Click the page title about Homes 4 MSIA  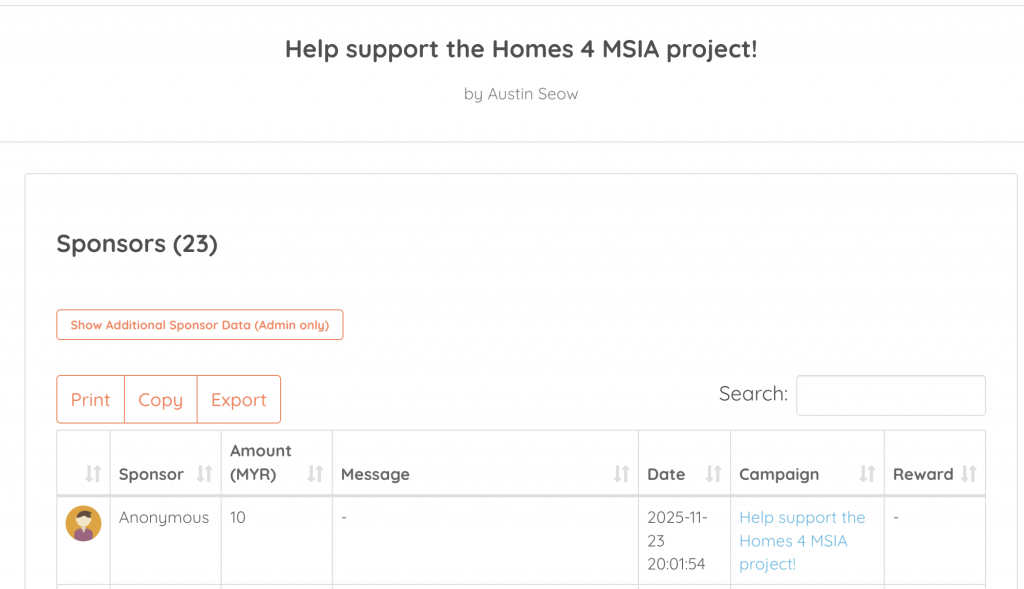tap(521, 49)
